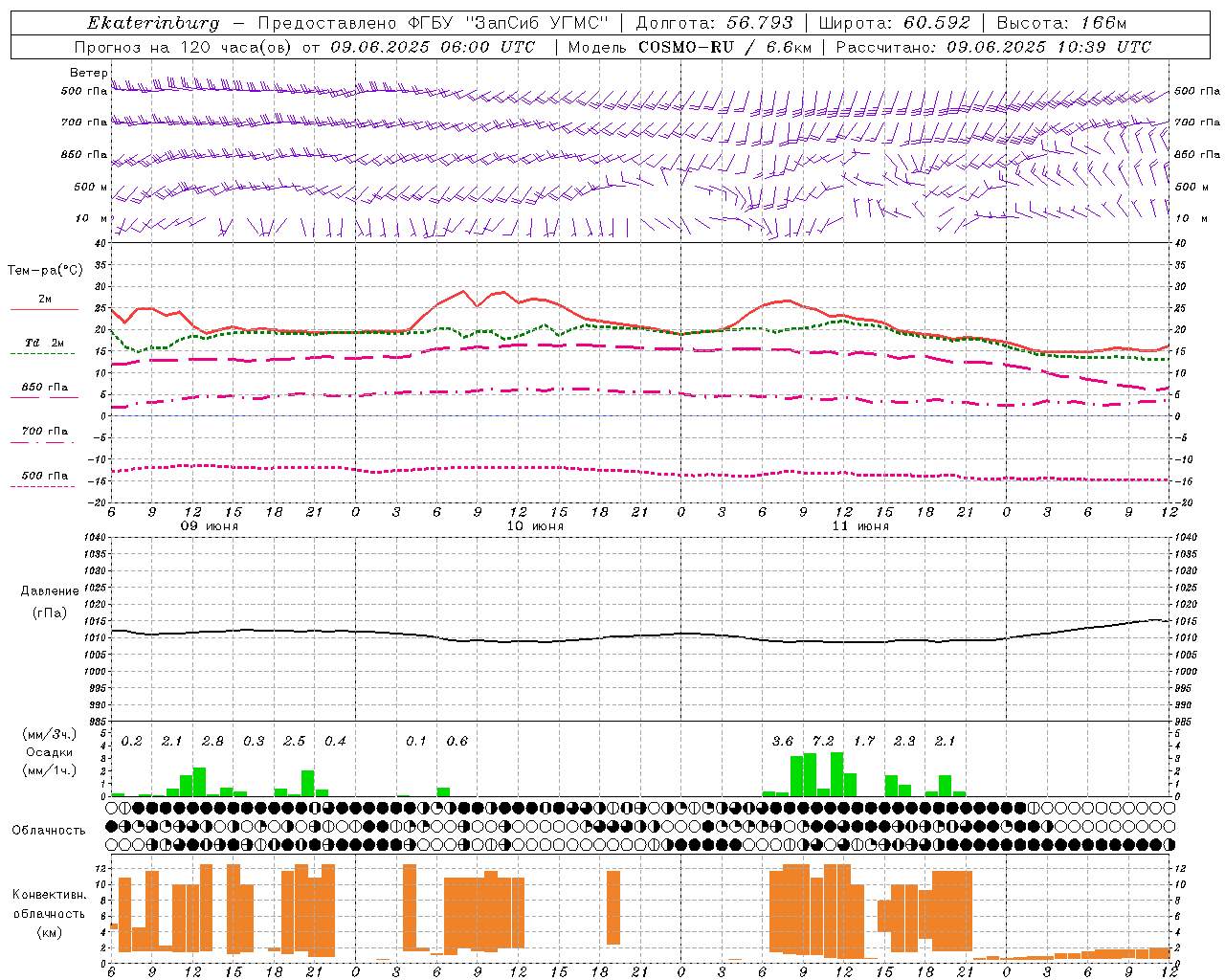Click the '(гПа)' pressure unit label
Screen dimensions: 1225x980
(50, 613)
